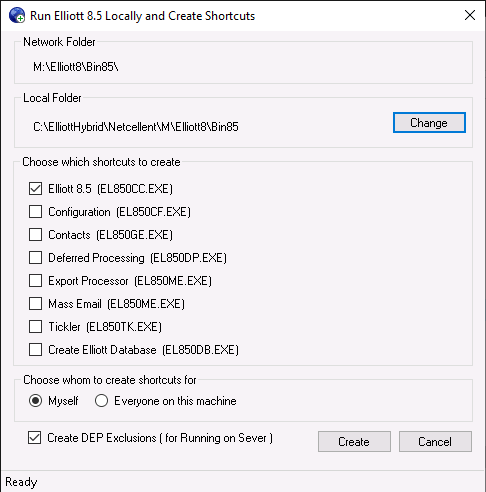Image resolution: width=486 pixels, height=492 pixels.
Task: Uncheck the Elliott 8.5 shortcut checkbox
Action: coord(35,189)
